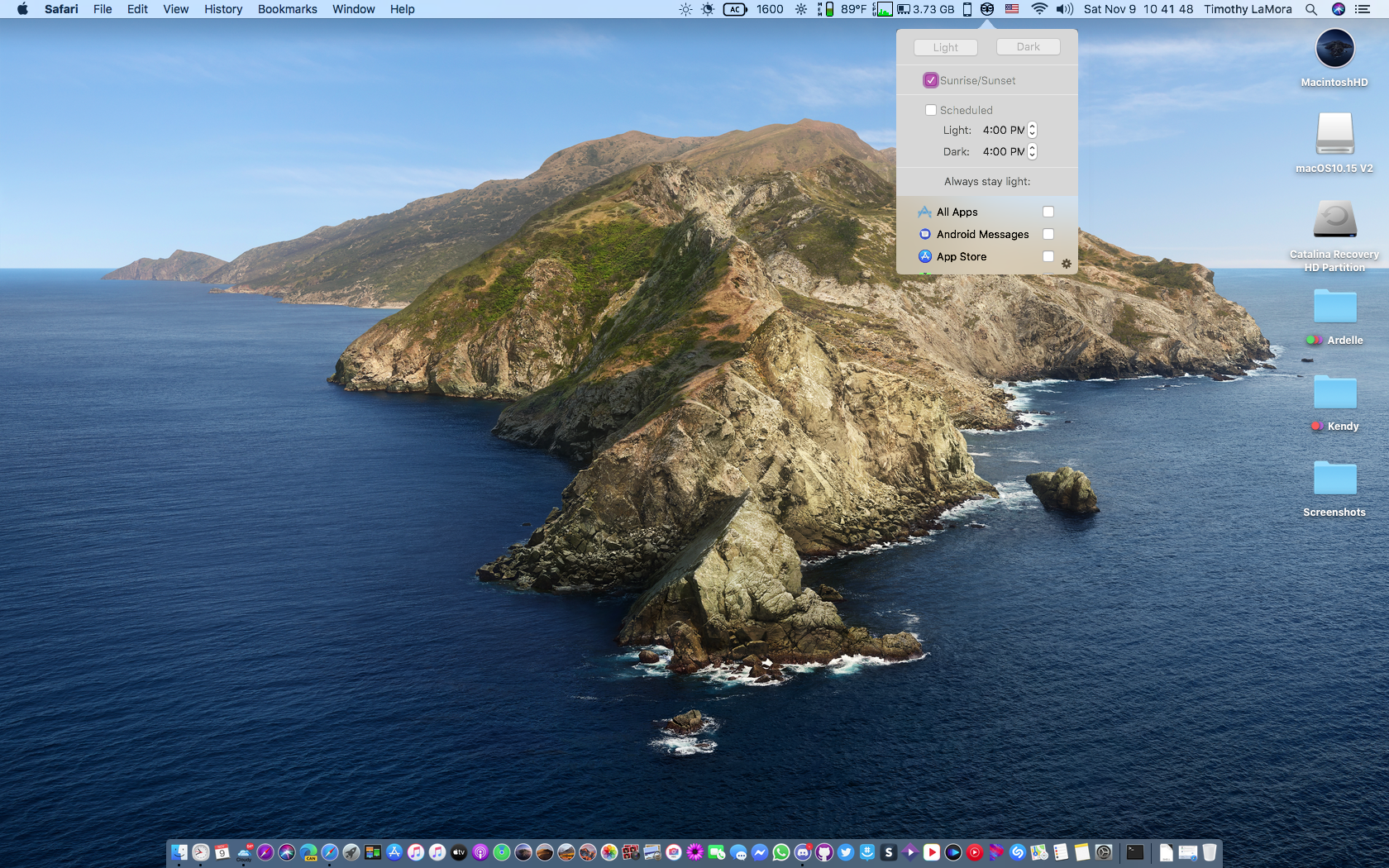Viewport: 1389px width, 868px height.
Task: Open the History menu
Action: click(223, 9)
